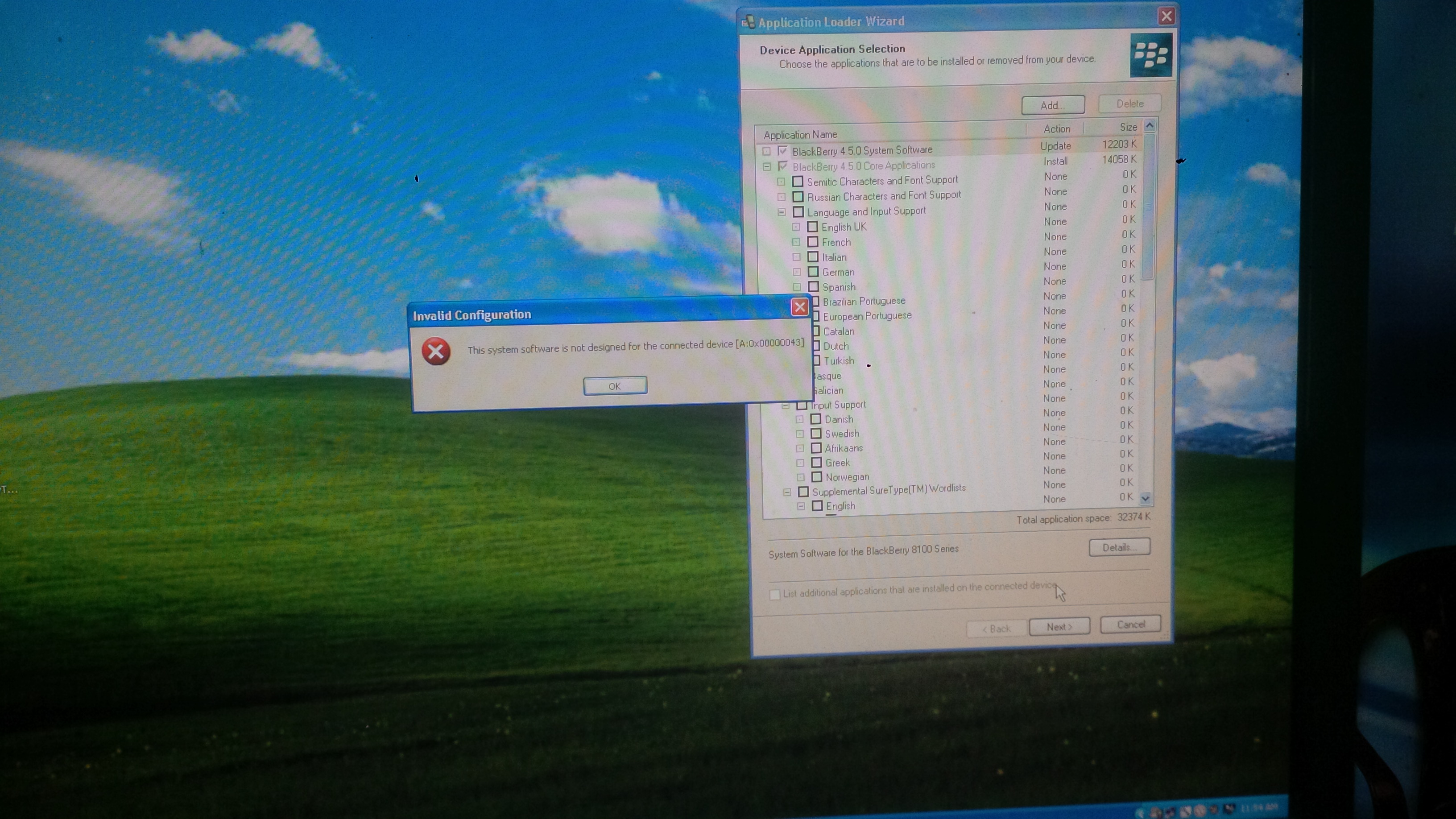Click the Application Loader Wizard title icon
This screenshot has height=819, width=1456.
749,22
